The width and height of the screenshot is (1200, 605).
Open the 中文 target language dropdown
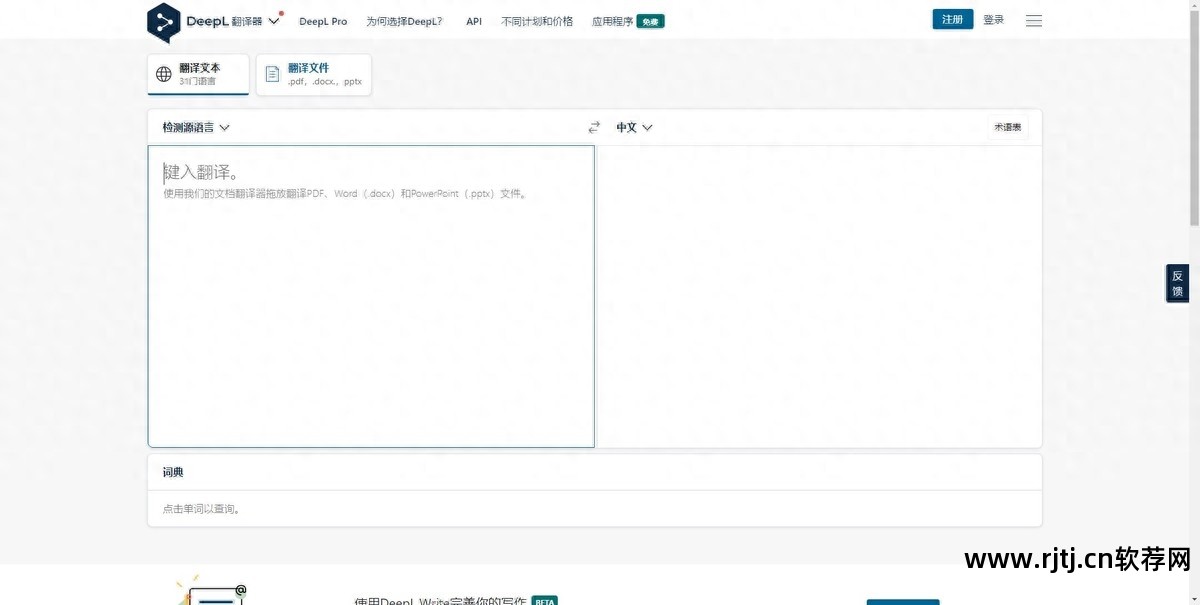click(x=634, y=127)
